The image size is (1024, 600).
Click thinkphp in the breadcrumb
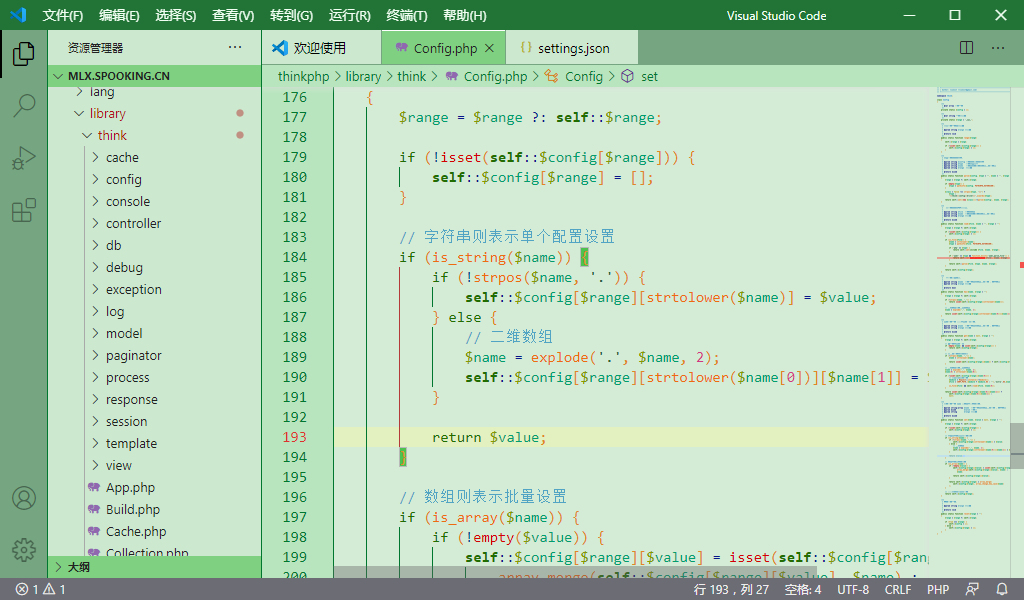pos(304,76)
